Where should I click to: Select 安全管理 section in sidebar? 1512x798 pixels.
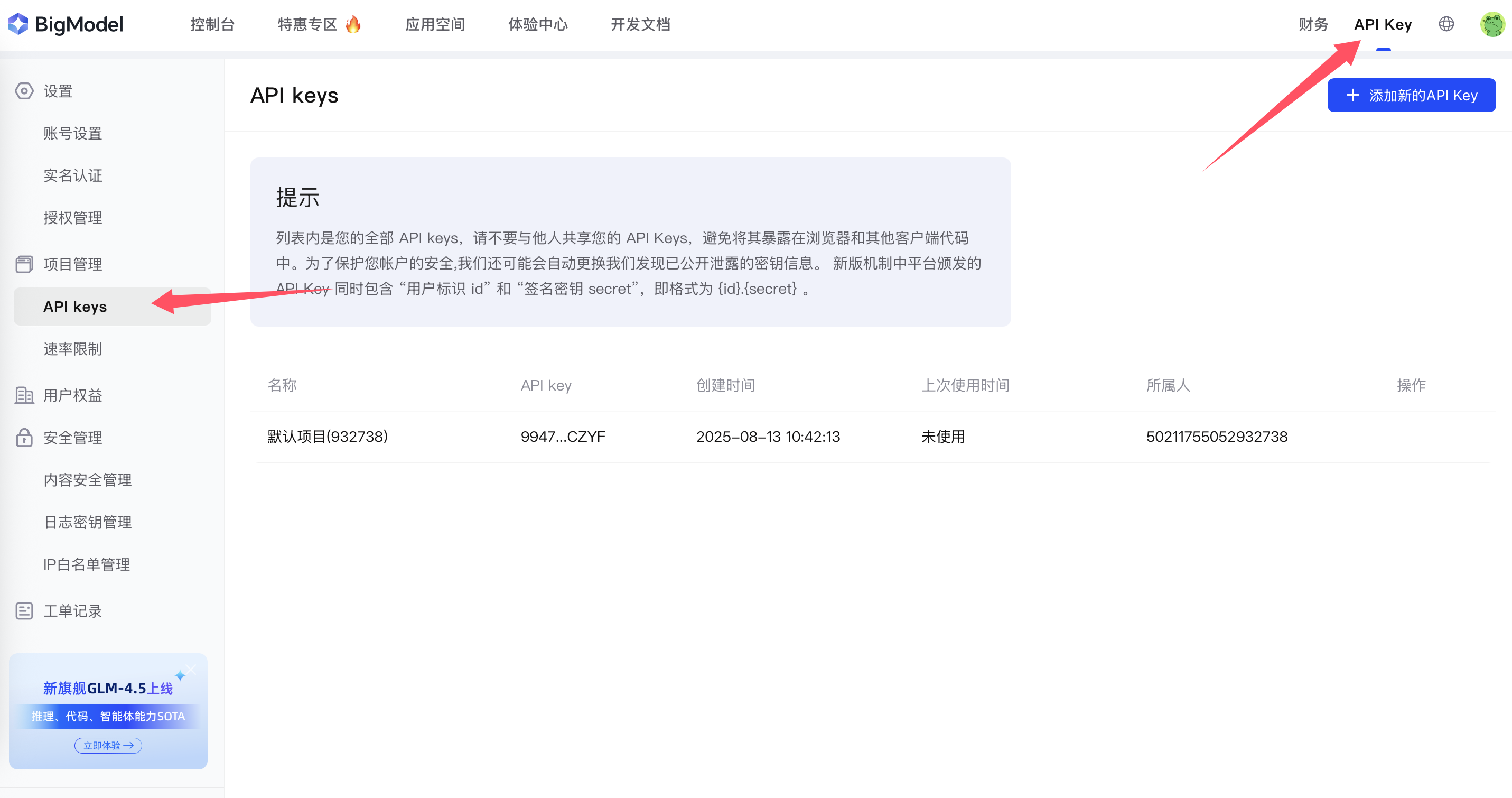coord(73,438)
